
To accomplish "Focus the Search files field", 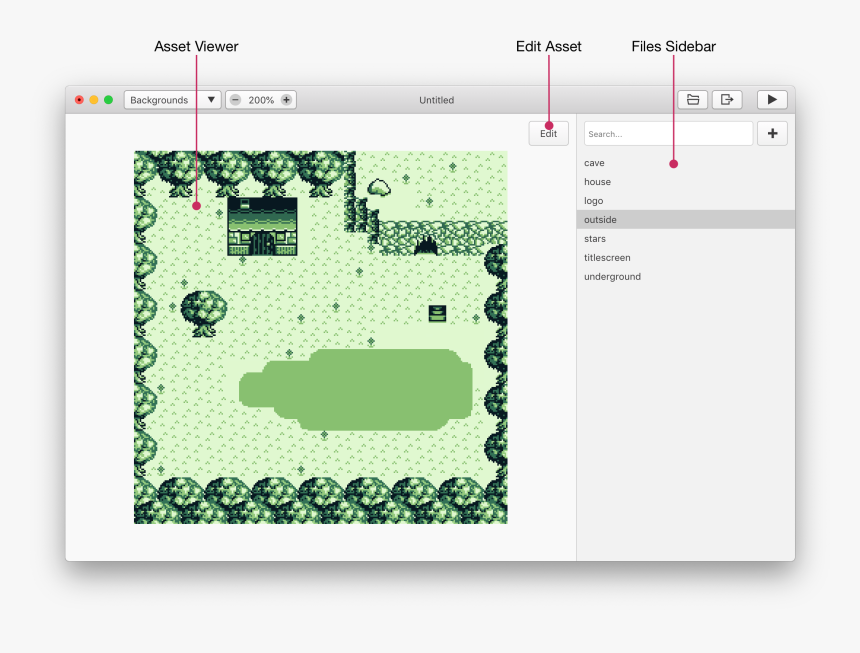I will pyautogui.click(x=668, y=134).
